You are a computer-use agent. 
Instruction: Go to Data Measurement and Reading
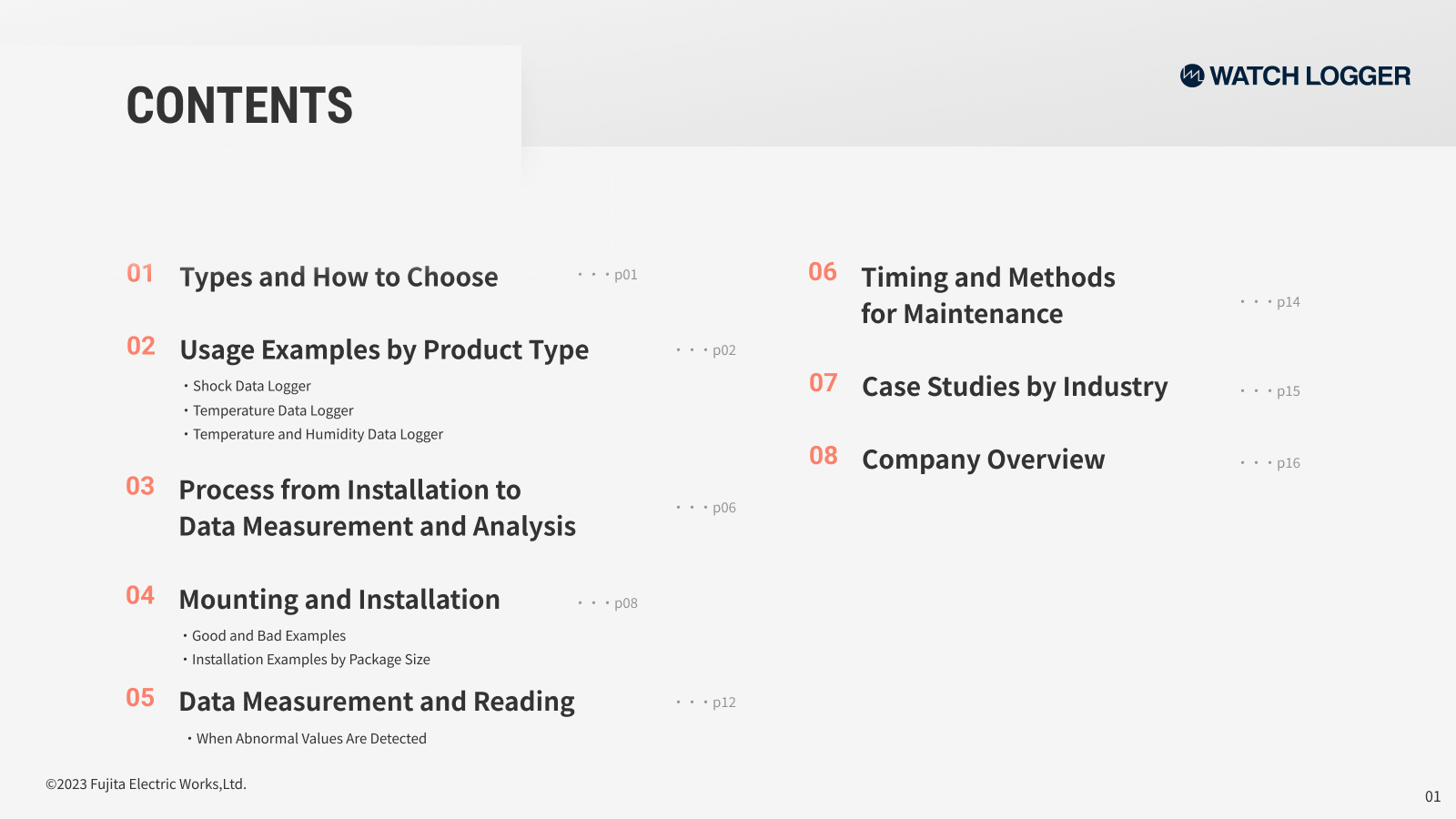coord(377,702)
